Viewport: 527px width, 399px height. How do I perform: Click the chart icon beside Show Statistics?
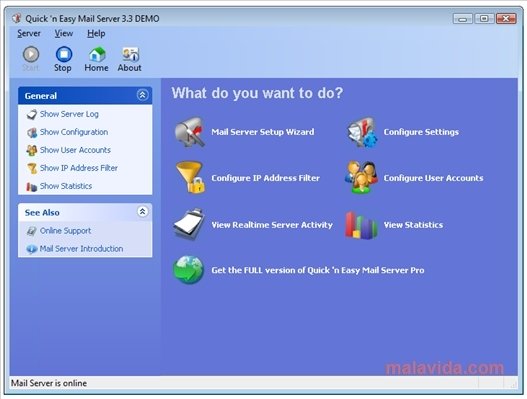click(32, 187)
